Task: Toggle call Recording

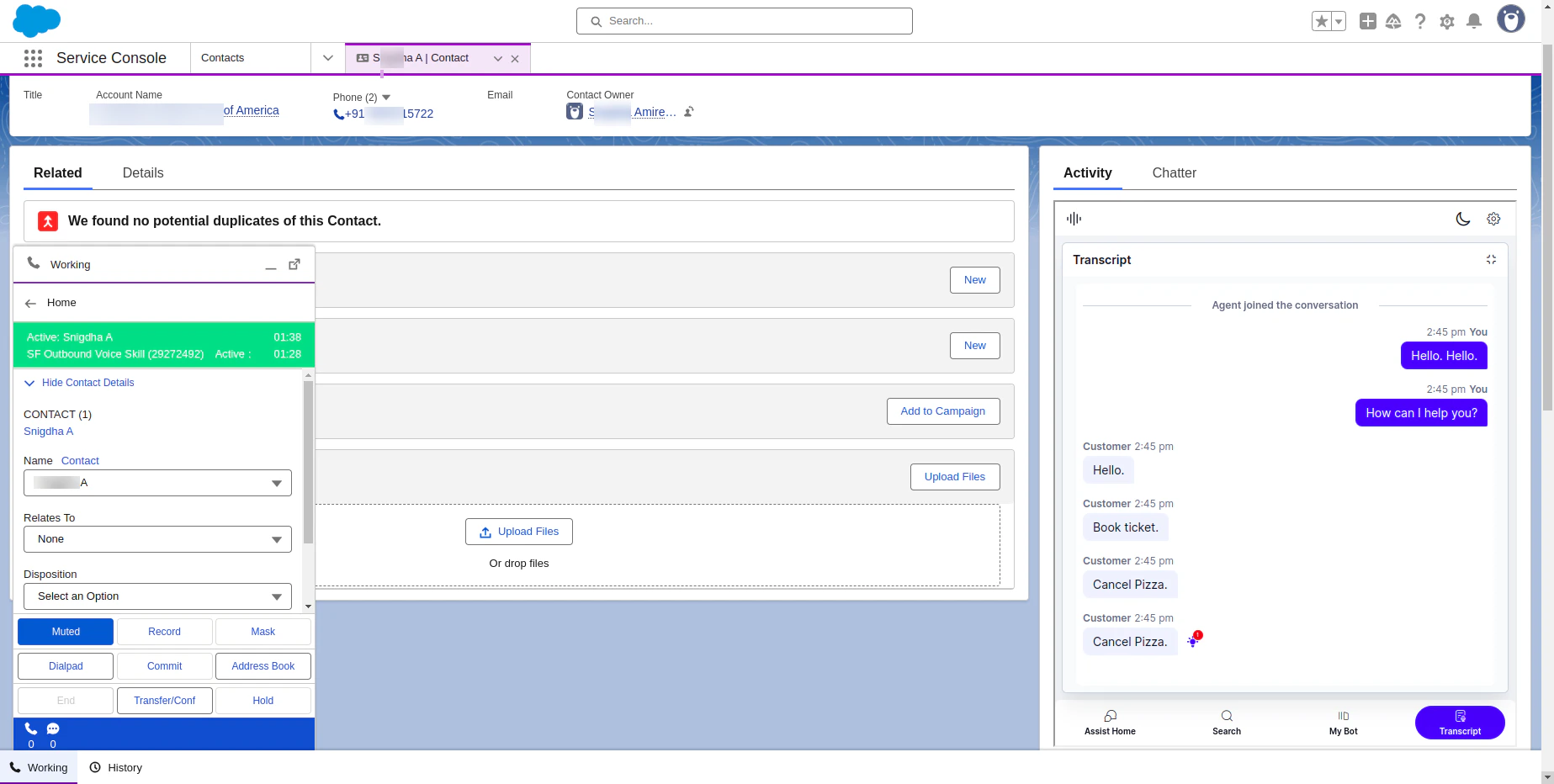Action: pos(164,631)
